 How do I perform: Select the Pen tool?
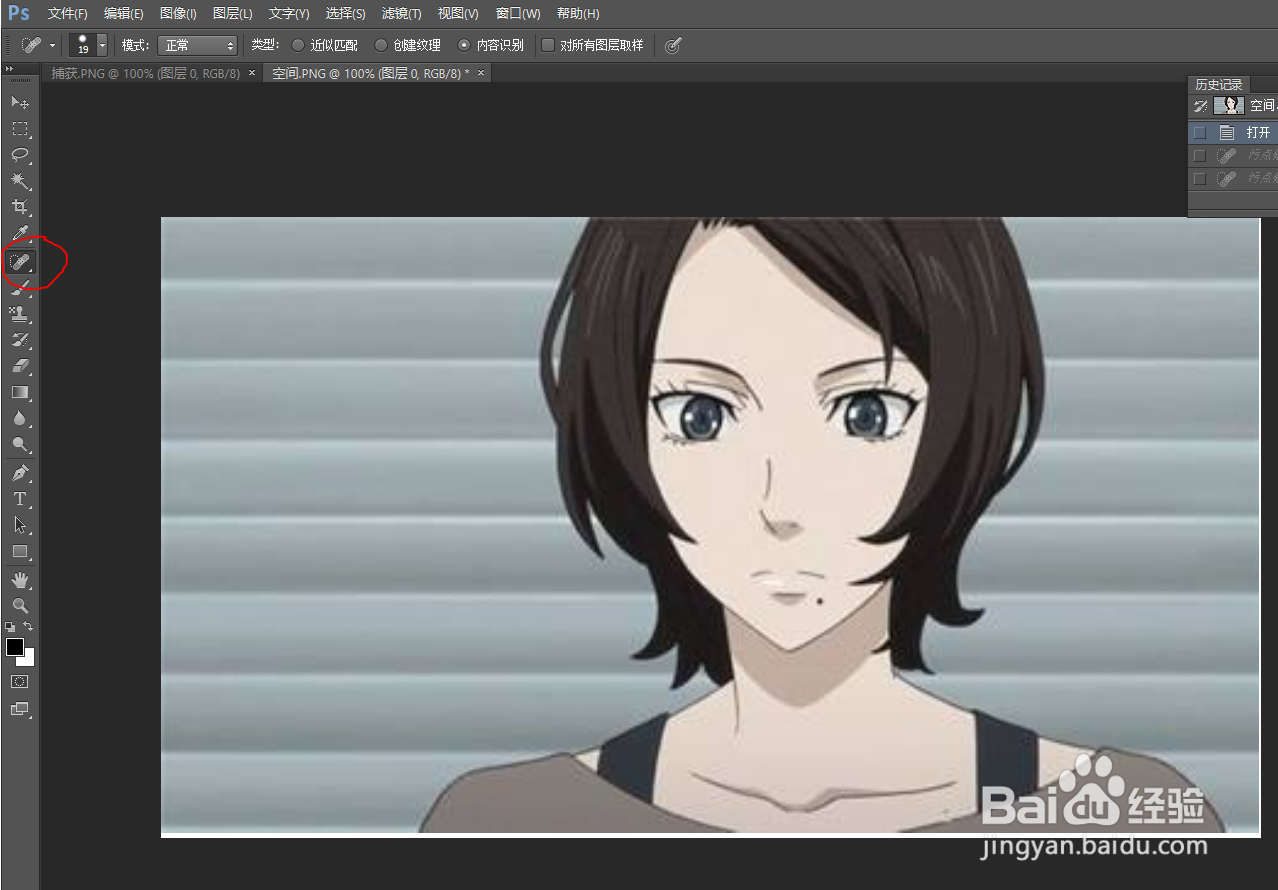[x=19, y=472]
